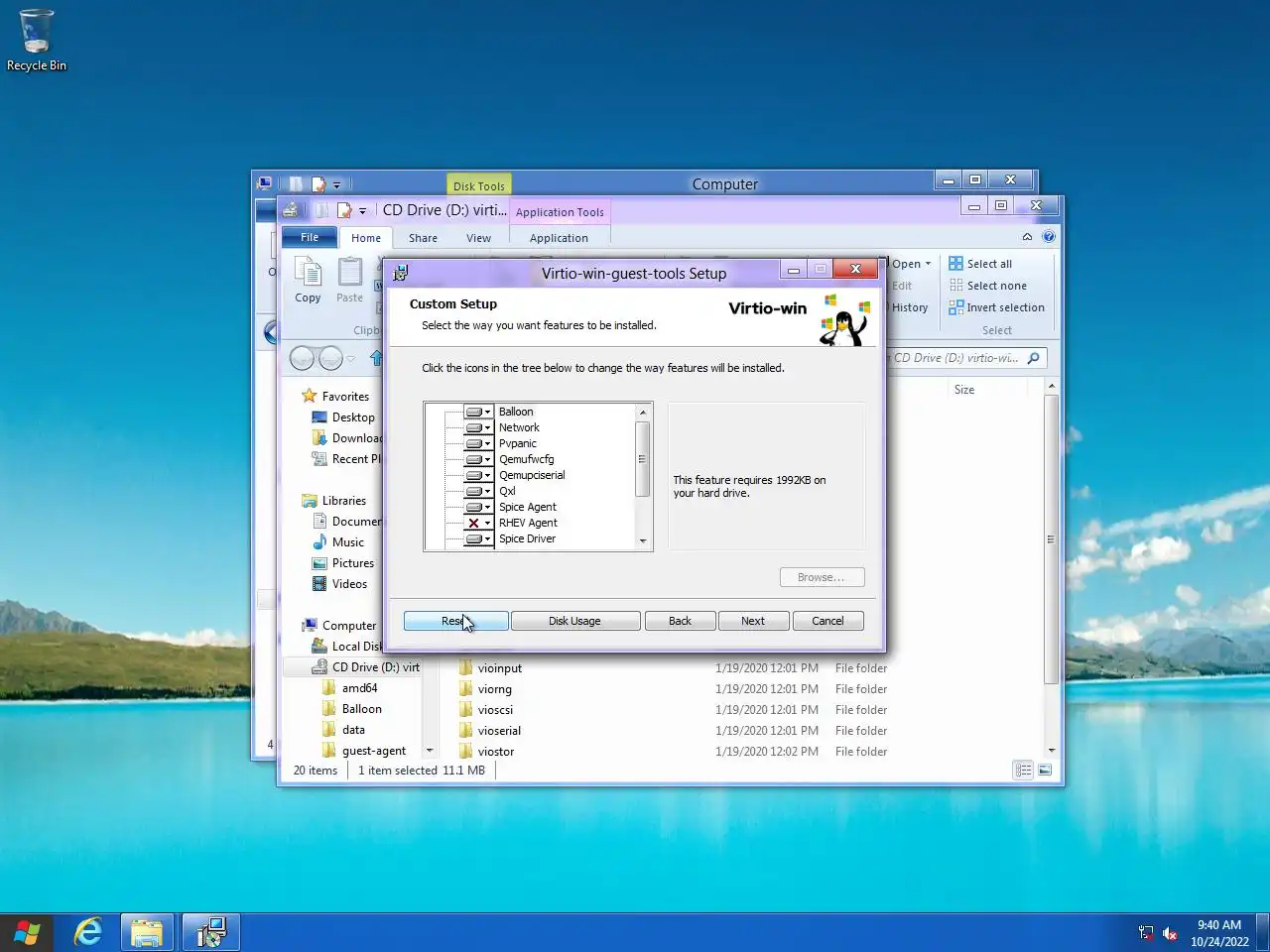This screenshot has width=1270, height=952.
Task: Click the Size column header
Action: [x=964, y=390]
